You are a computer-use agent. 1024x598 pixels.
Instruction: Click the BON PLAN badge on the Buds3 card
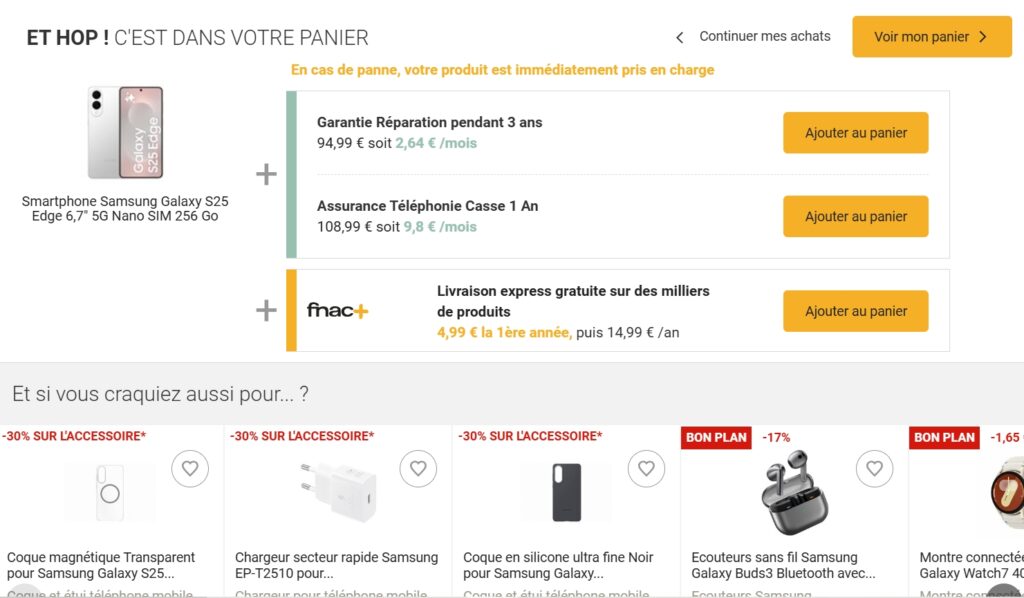click(x=715, y=437)
